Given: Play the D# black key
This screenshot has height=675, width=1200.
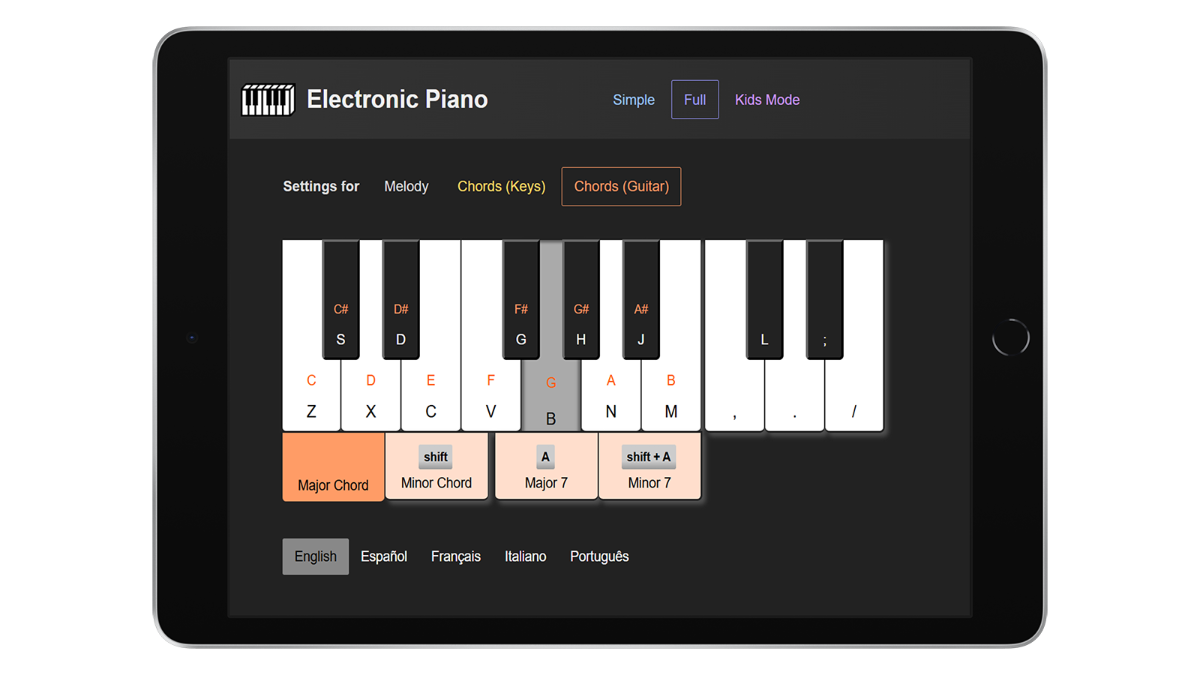Looking at the screenshot, I should 400,300.
